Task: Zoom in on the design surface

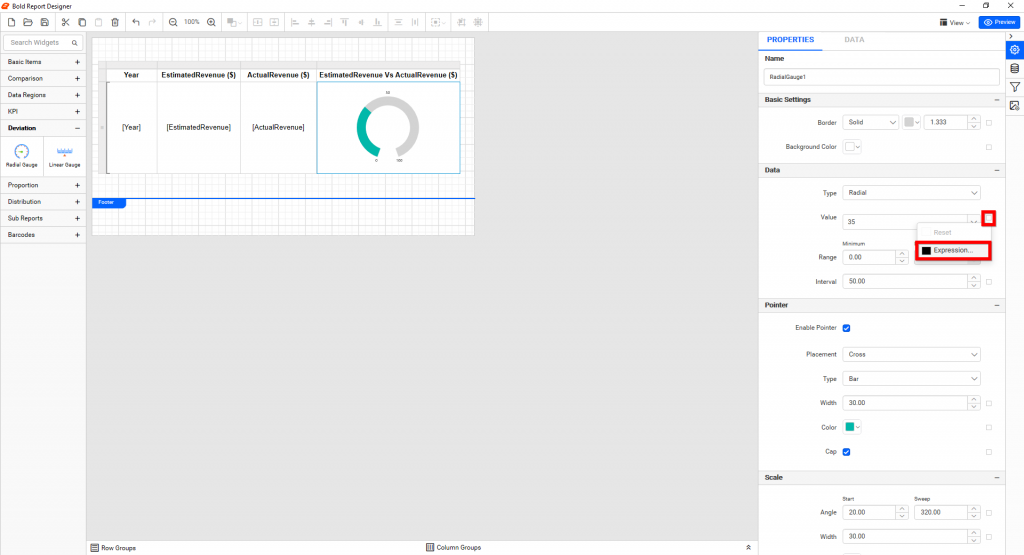Action: tap(211, 22)
